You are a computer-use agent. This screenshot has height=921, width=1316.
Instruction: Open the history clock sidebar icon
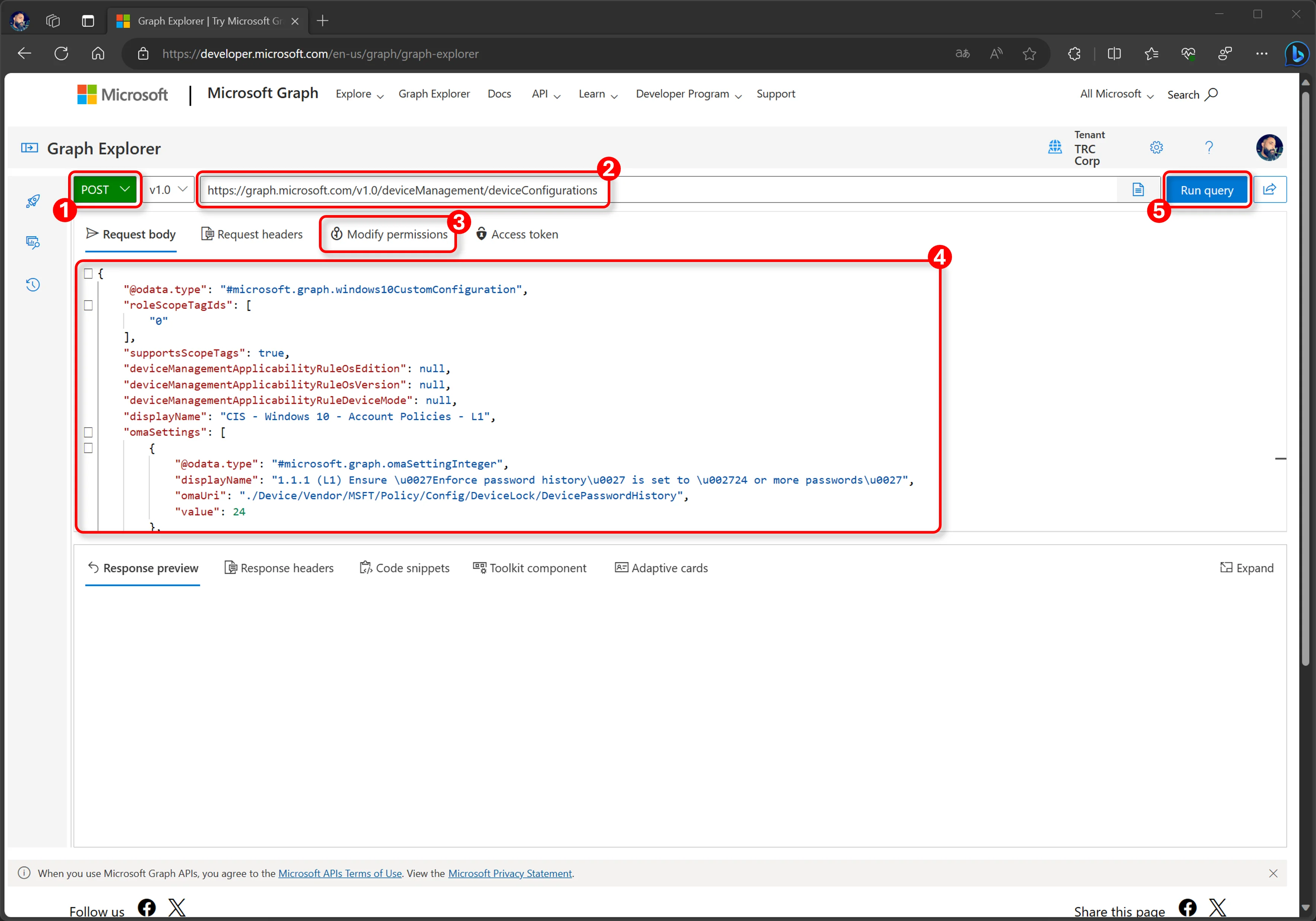point(33,285)
